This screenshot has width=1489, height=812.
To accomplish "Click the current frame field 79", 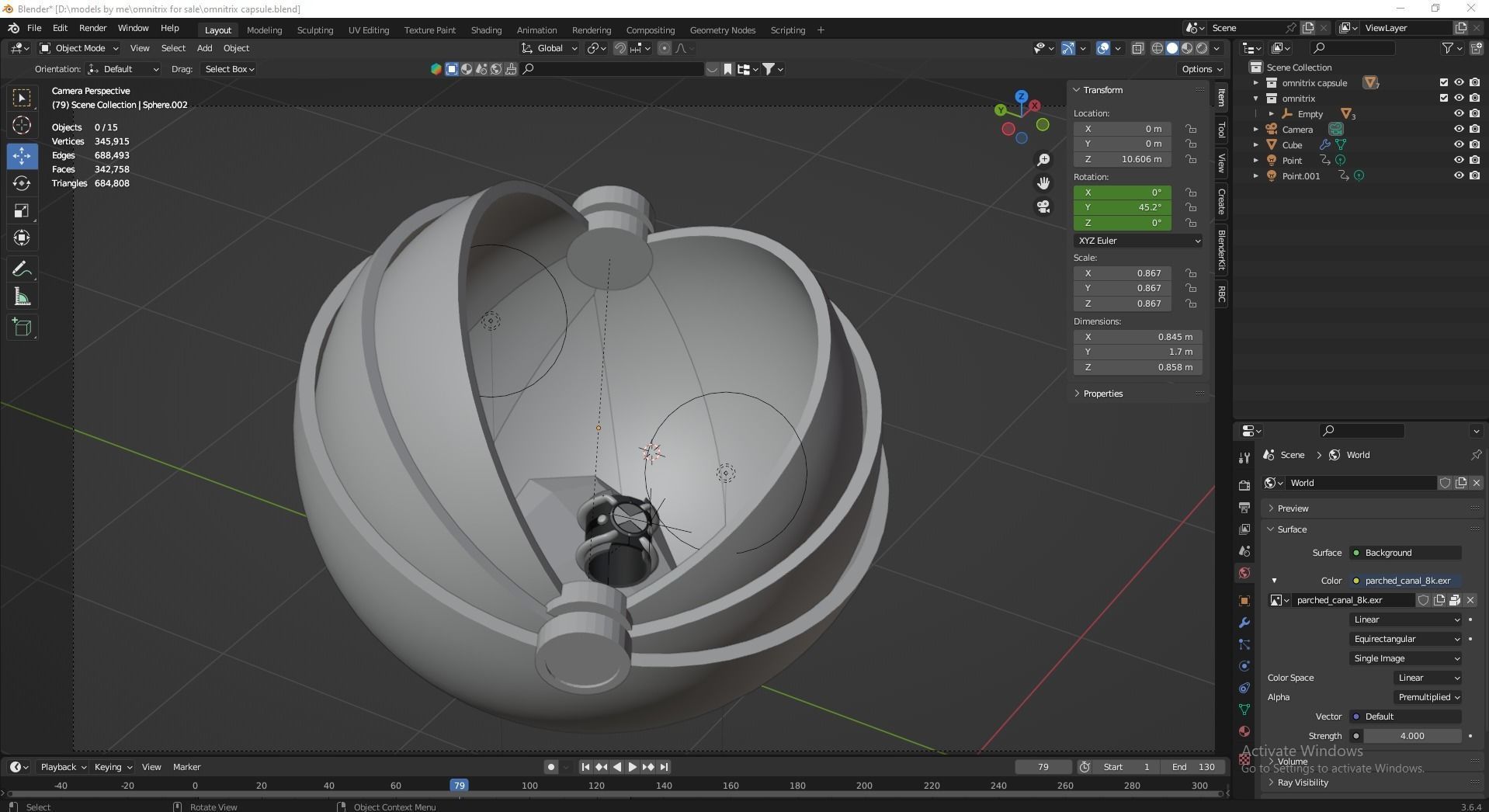I will [1043, 767].
